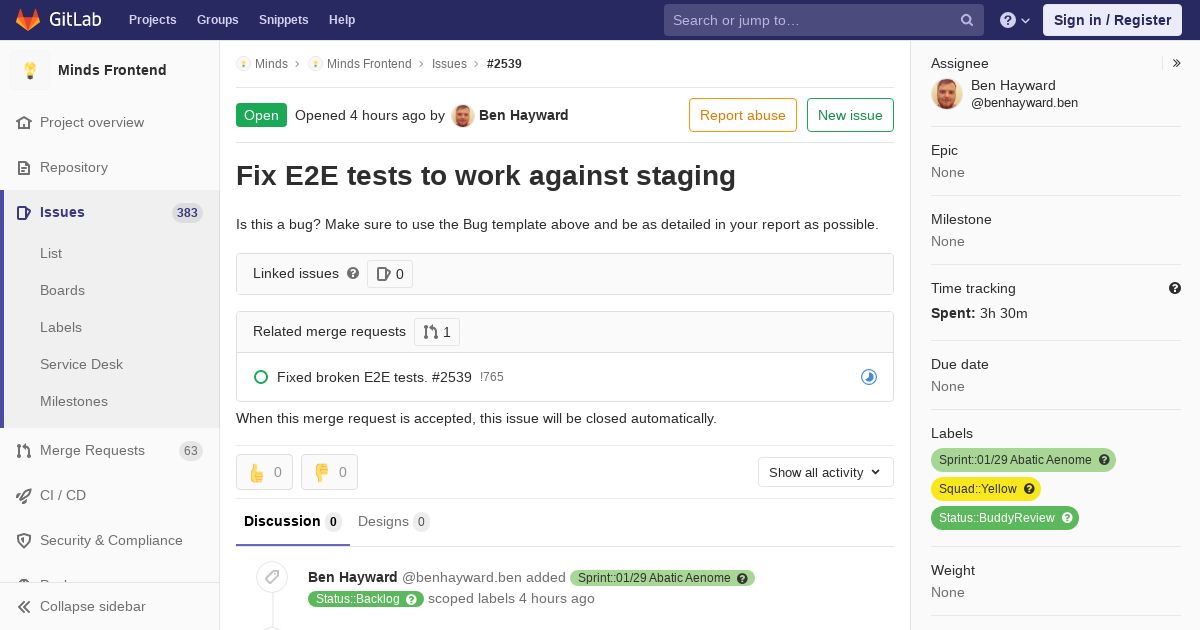Click the open merge request status circle

click(x=261, y=377)
